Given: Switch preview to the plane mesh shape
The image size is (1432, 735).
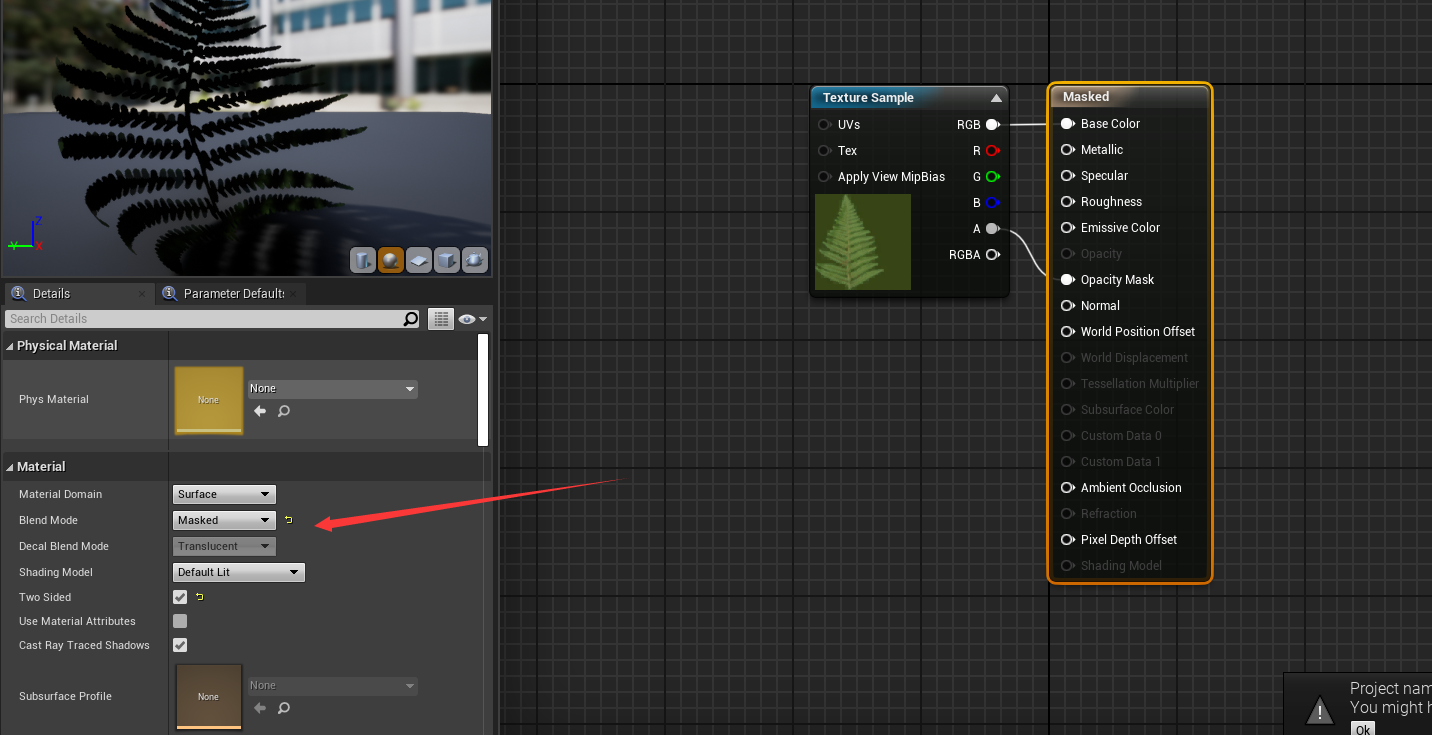Looking at the screenshot, I should [x=419, y=260].
